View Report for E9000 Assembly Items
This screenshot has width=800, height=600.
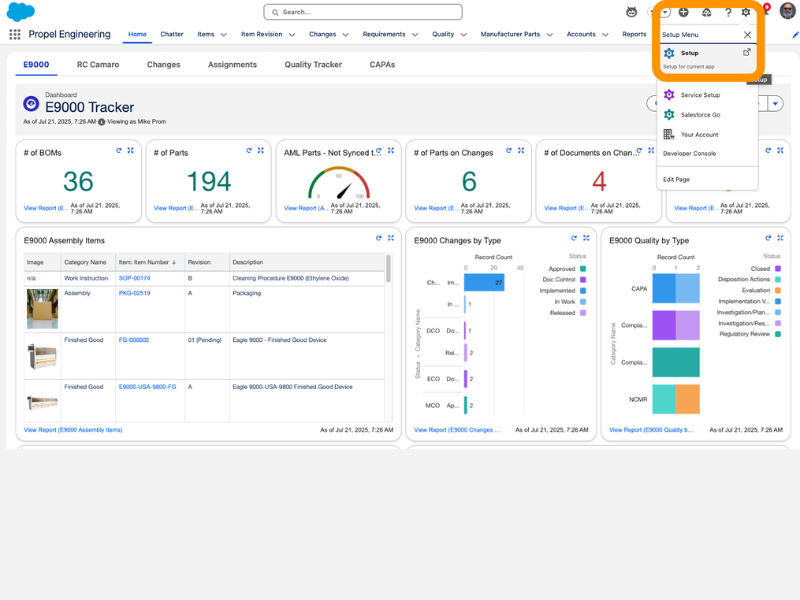[73, 430]
